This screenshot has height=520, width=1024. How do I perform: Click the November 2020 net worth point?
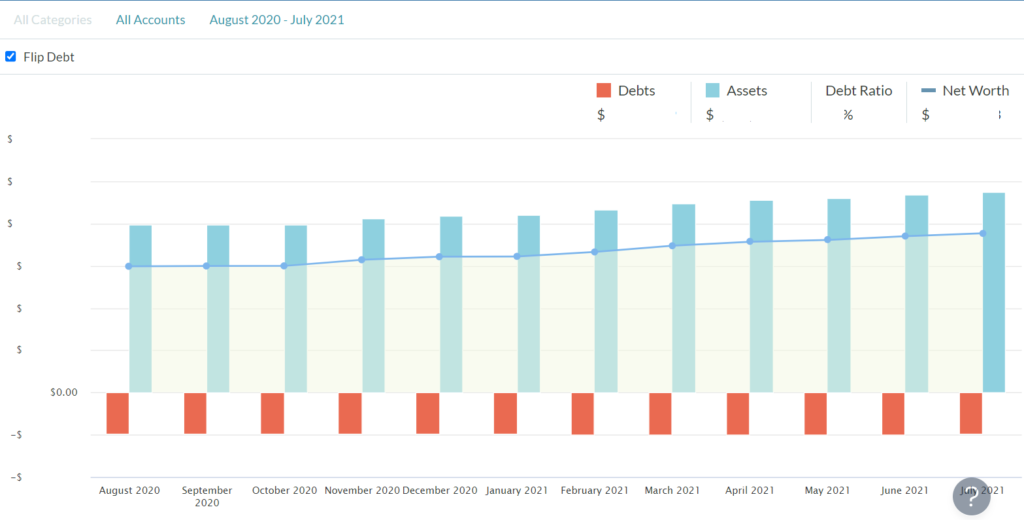point(362,260)
